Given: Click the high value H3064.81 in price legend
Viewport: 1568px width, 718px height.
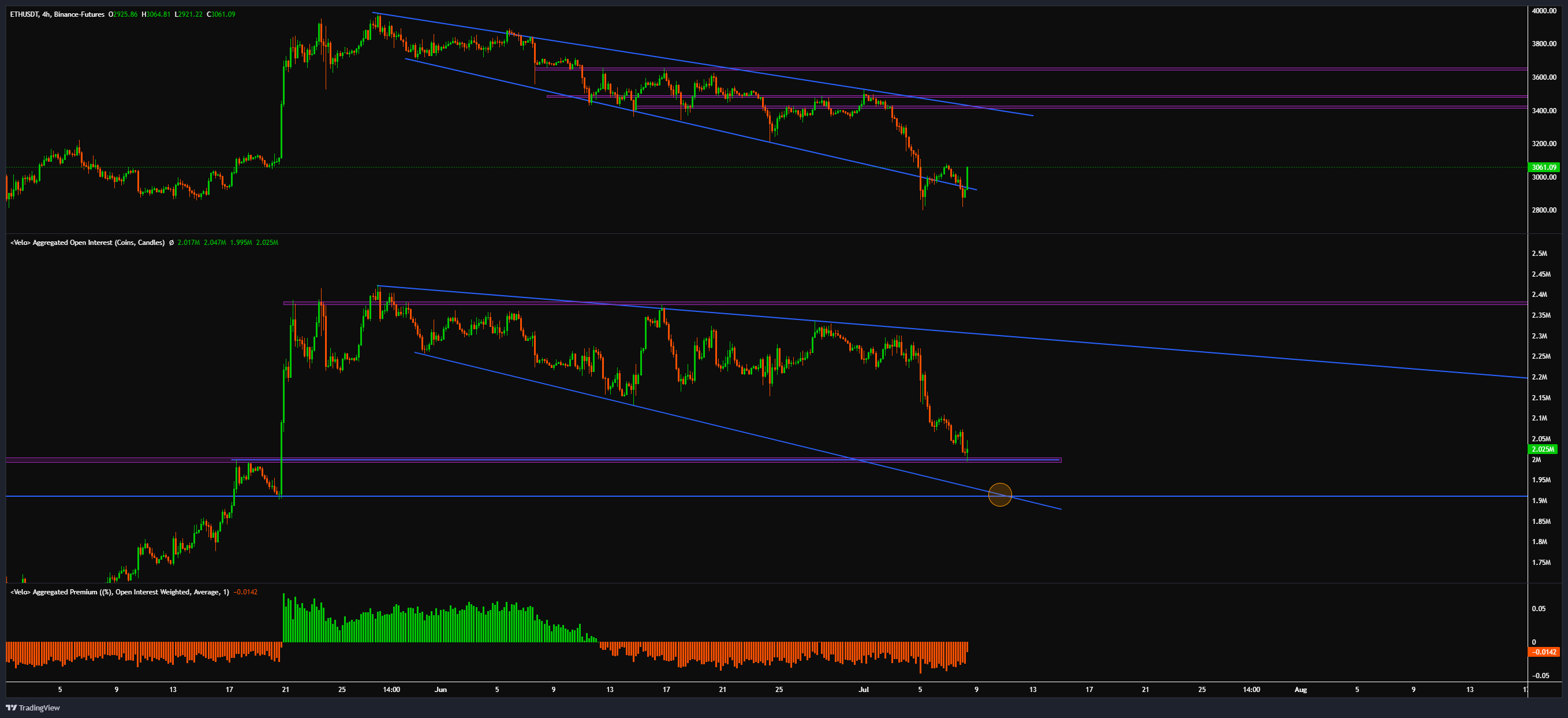Looking at the screenshot, I should tap(156, 14).
